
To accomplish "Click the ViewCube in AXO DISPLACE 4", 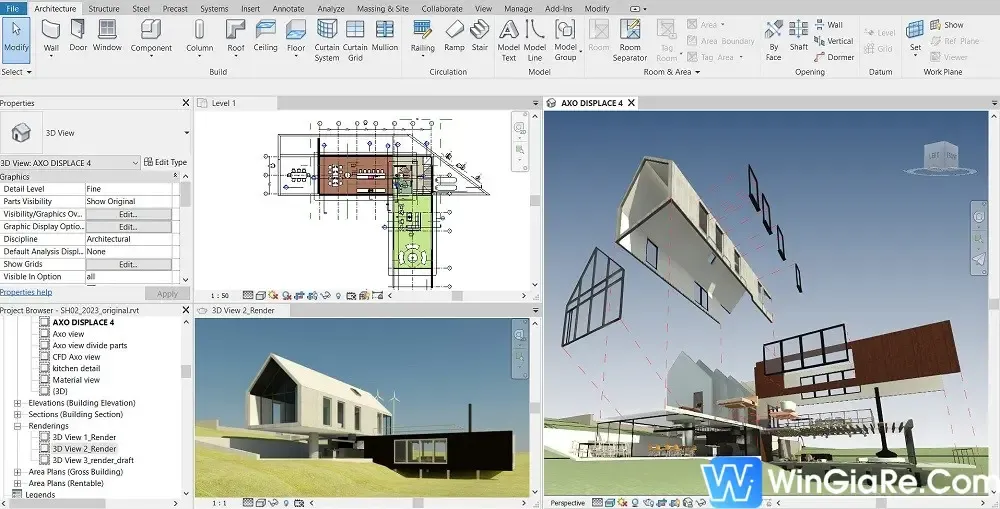I will point(943,158).
